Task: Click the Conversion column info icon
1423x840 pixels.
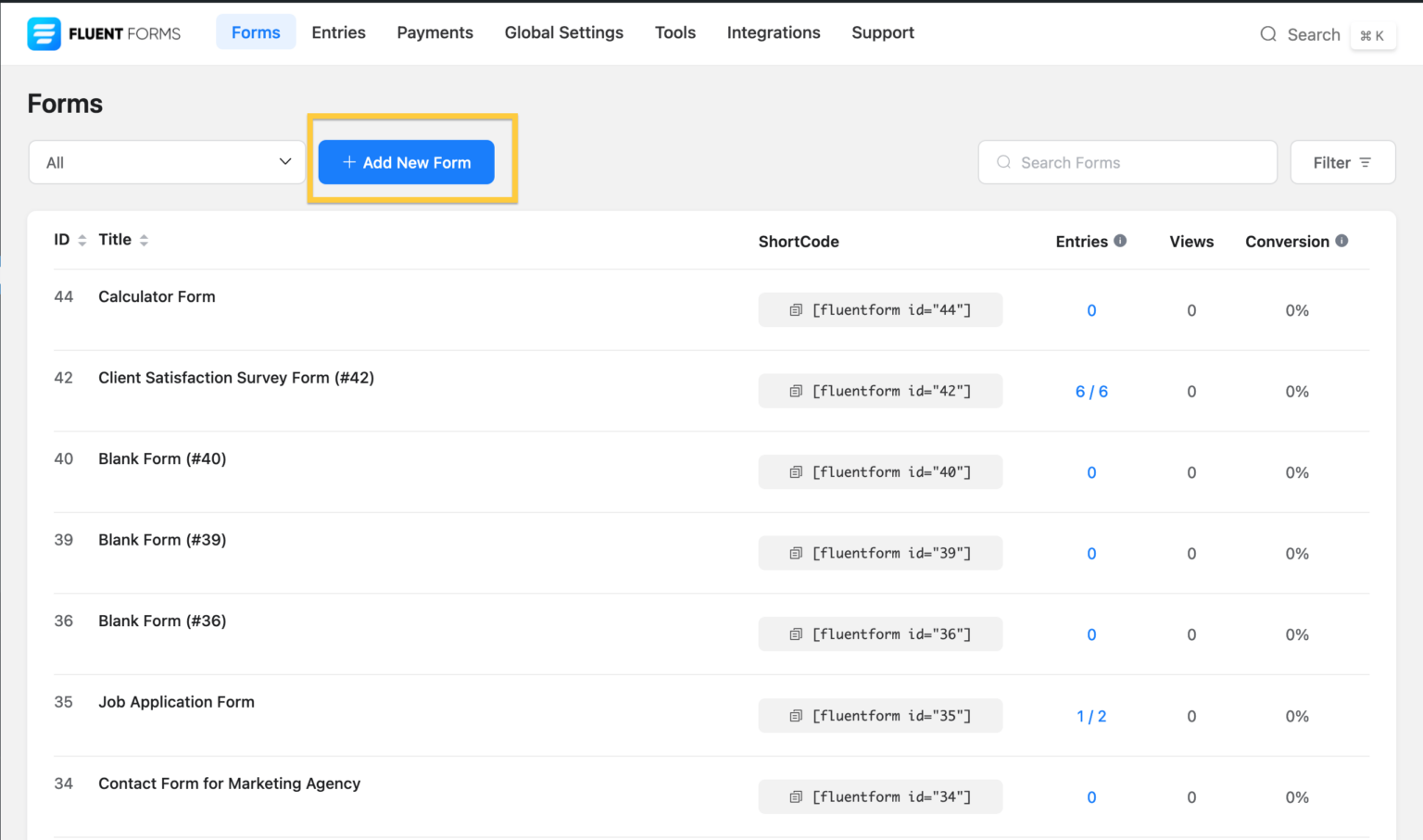Action: [x=1341, y=241]
